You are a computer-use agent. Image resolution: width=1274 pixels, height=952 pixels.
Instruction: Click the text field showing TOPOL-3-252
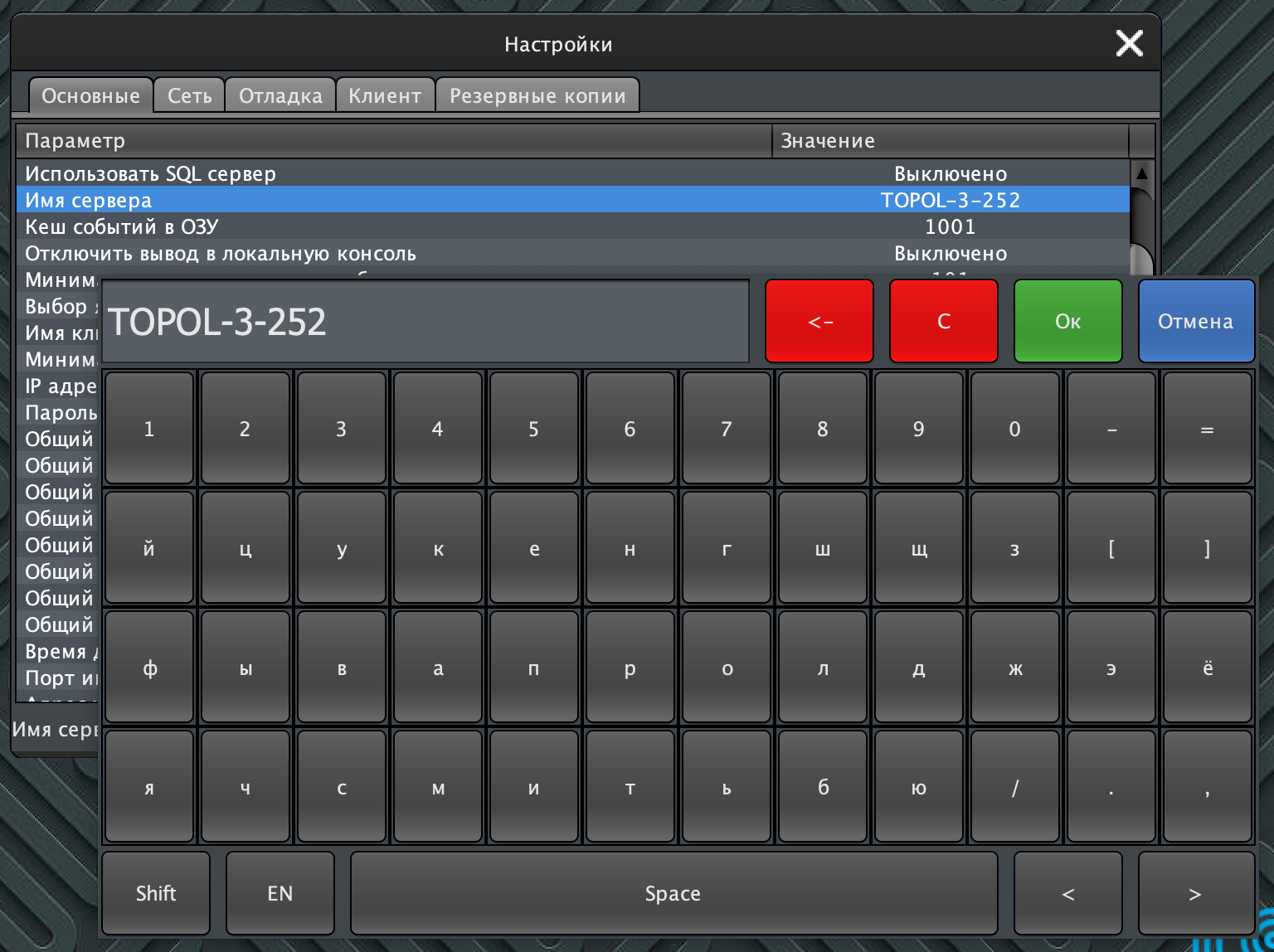click(x=425, y=321)
